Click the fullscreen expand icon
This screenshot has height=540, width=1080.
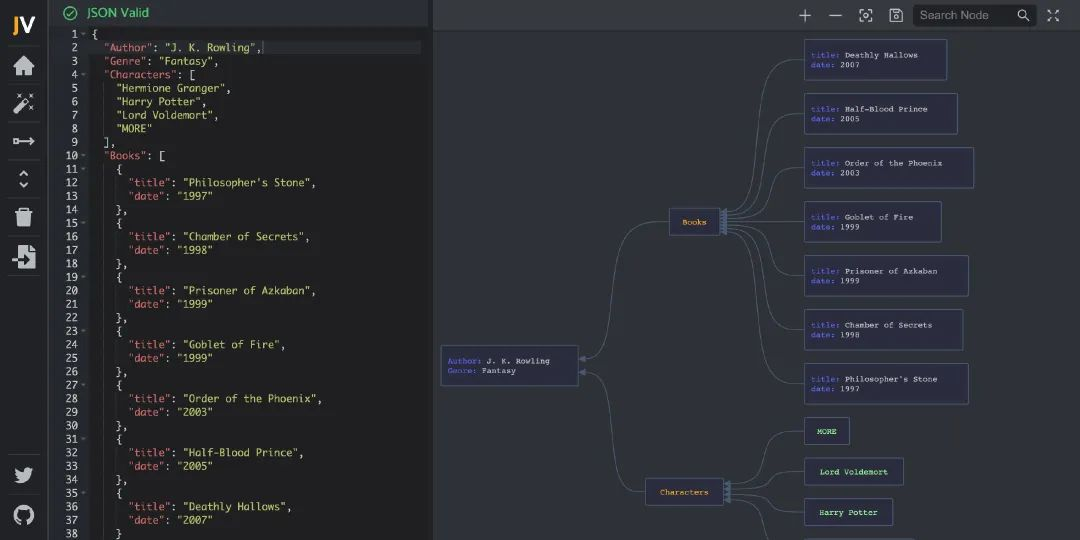[1053, 15]
